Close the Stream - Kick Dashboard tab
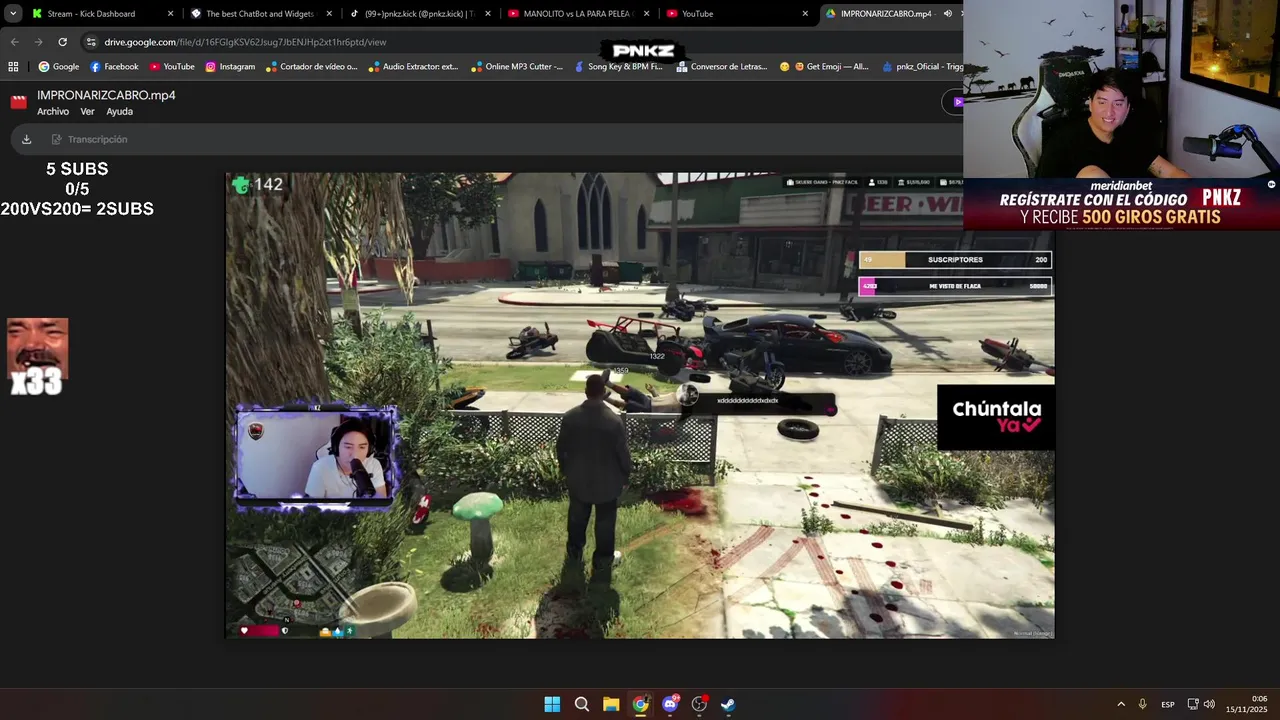 pyautogui.click(x=170, y=14)
